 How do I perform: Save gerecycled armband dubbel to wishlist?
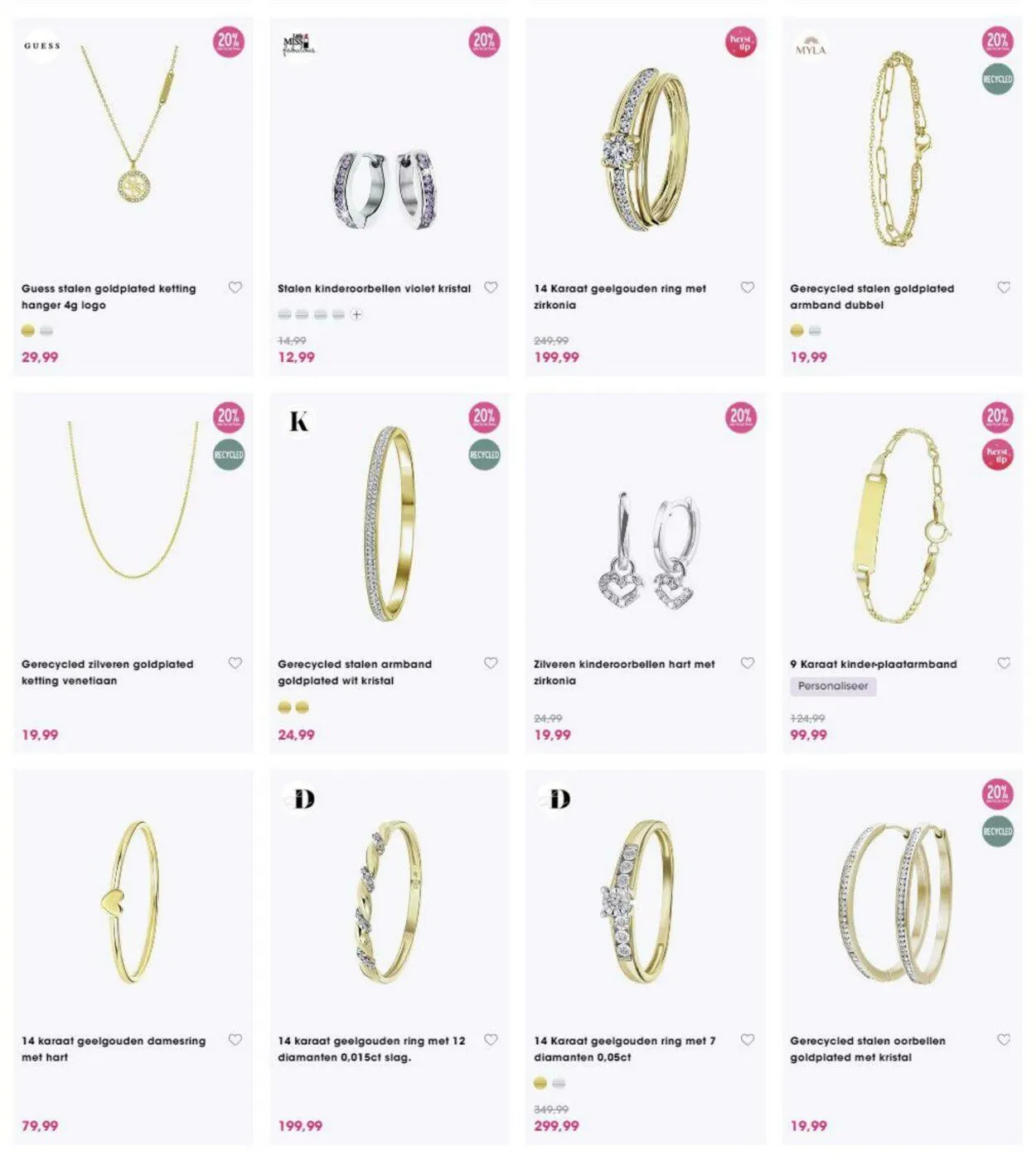[x=1004, y=288]
